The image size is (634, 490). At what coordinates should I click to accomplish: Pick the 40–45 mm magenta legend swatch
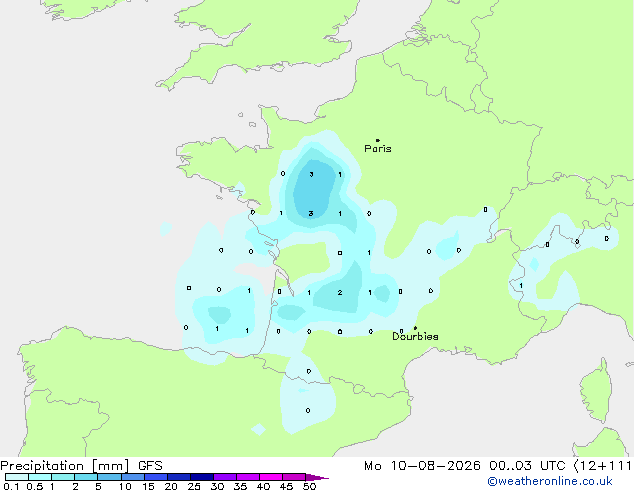click(x=271, y=477)
